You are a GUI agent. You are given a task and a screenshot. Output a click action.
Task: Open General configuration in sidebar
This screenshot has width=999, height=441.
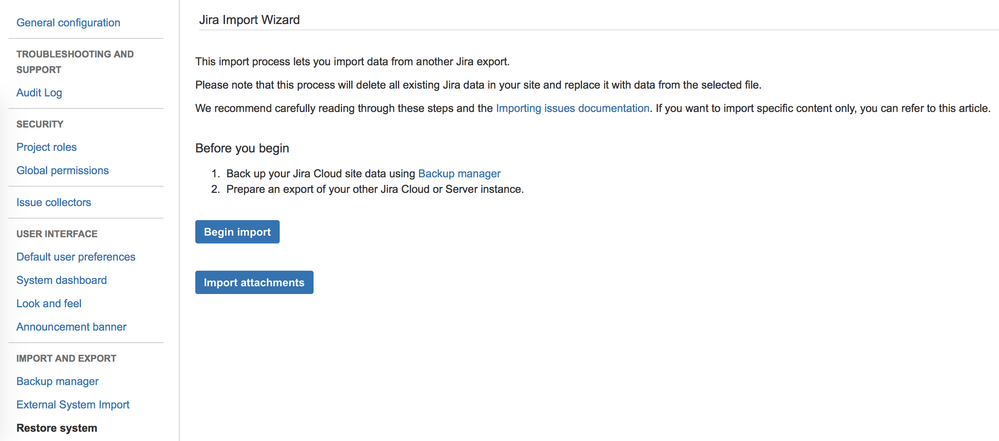coord(68,23)
